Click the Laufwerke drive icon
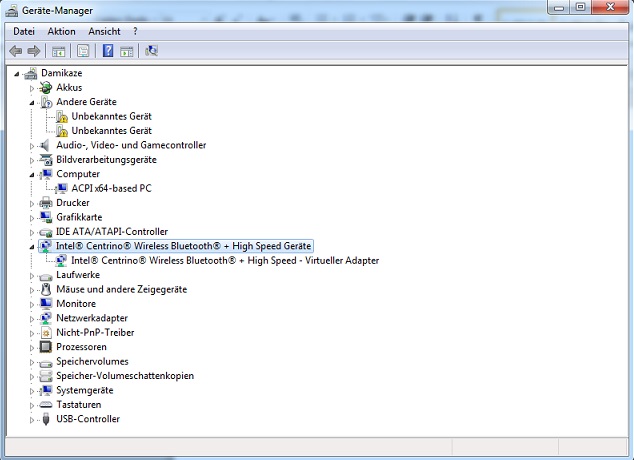This screenshot has width=634, height=460. tap(46, 275)
